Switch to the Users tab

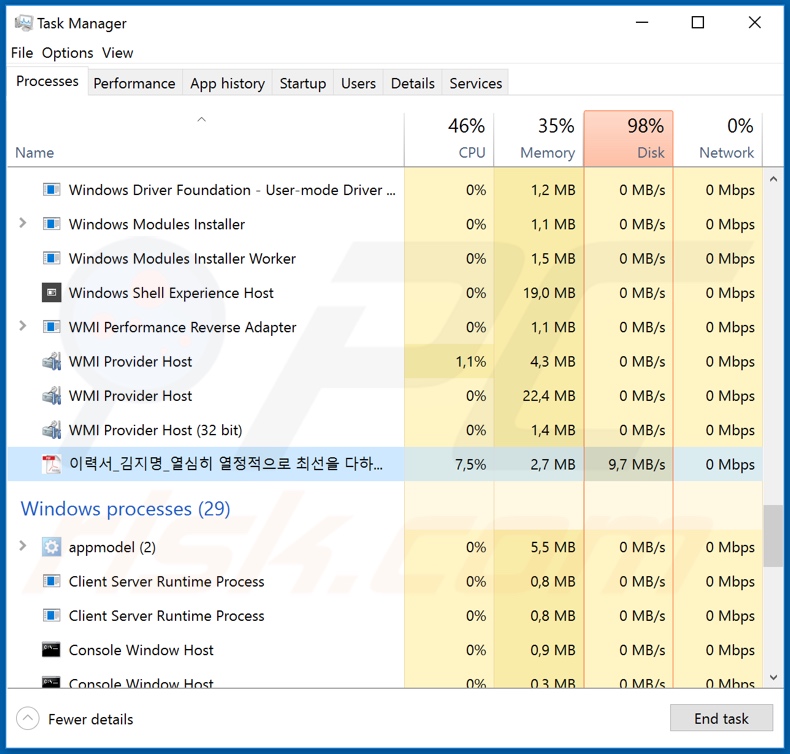click(x=358, y=83)
